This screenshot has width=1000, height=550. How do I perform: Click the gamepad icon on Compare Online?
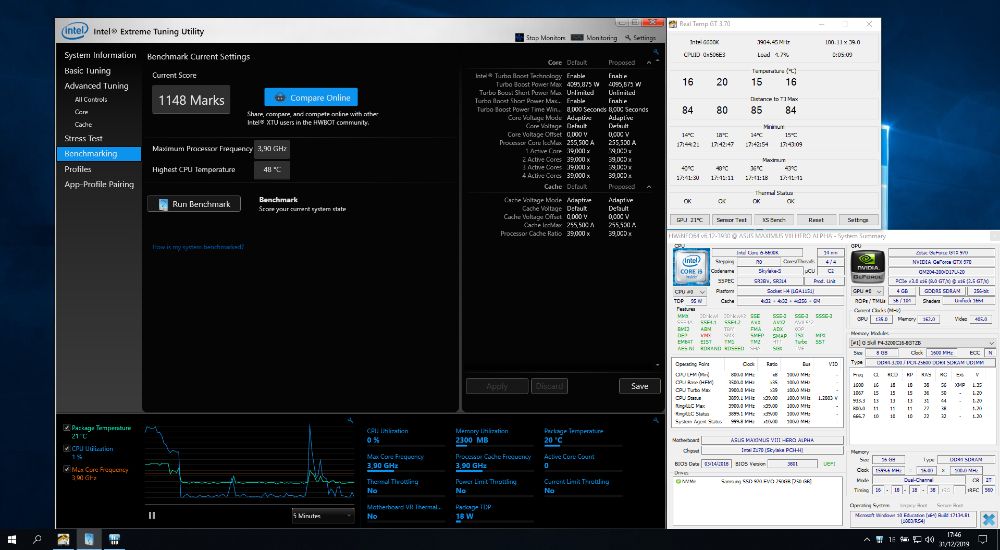[279, 98]
